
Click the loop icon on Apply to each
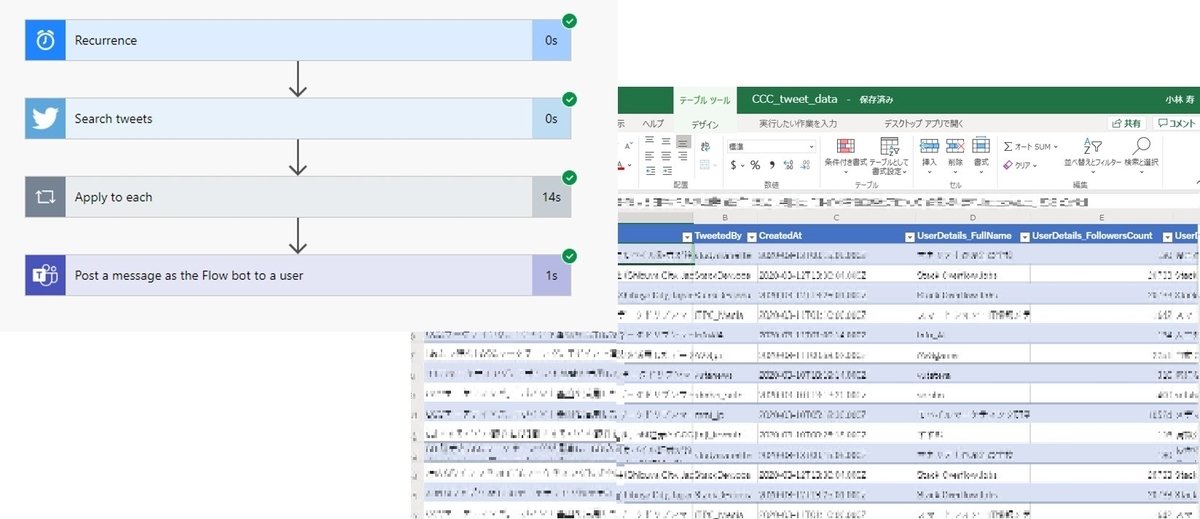click(45, 197)
